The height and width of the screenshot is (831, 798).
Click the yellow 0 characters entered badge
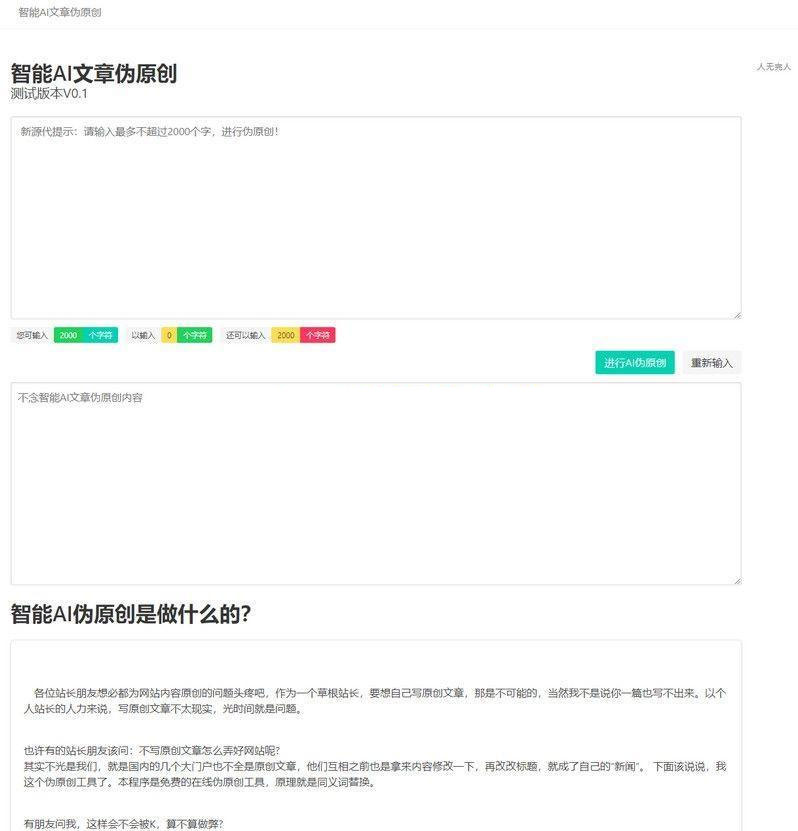[x=169, y=335]
